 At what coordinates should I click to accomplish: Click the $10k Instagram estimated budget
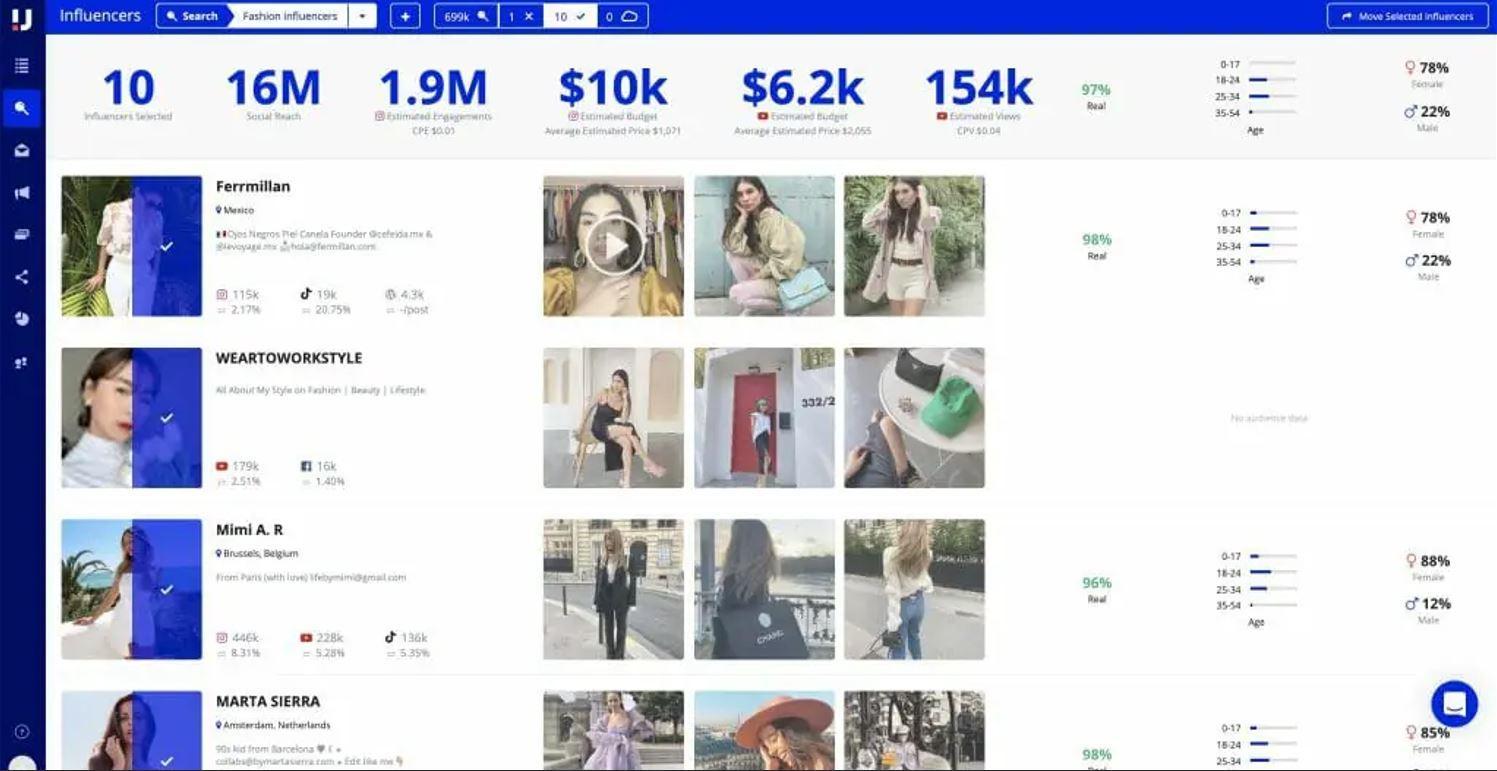(612, 89)
